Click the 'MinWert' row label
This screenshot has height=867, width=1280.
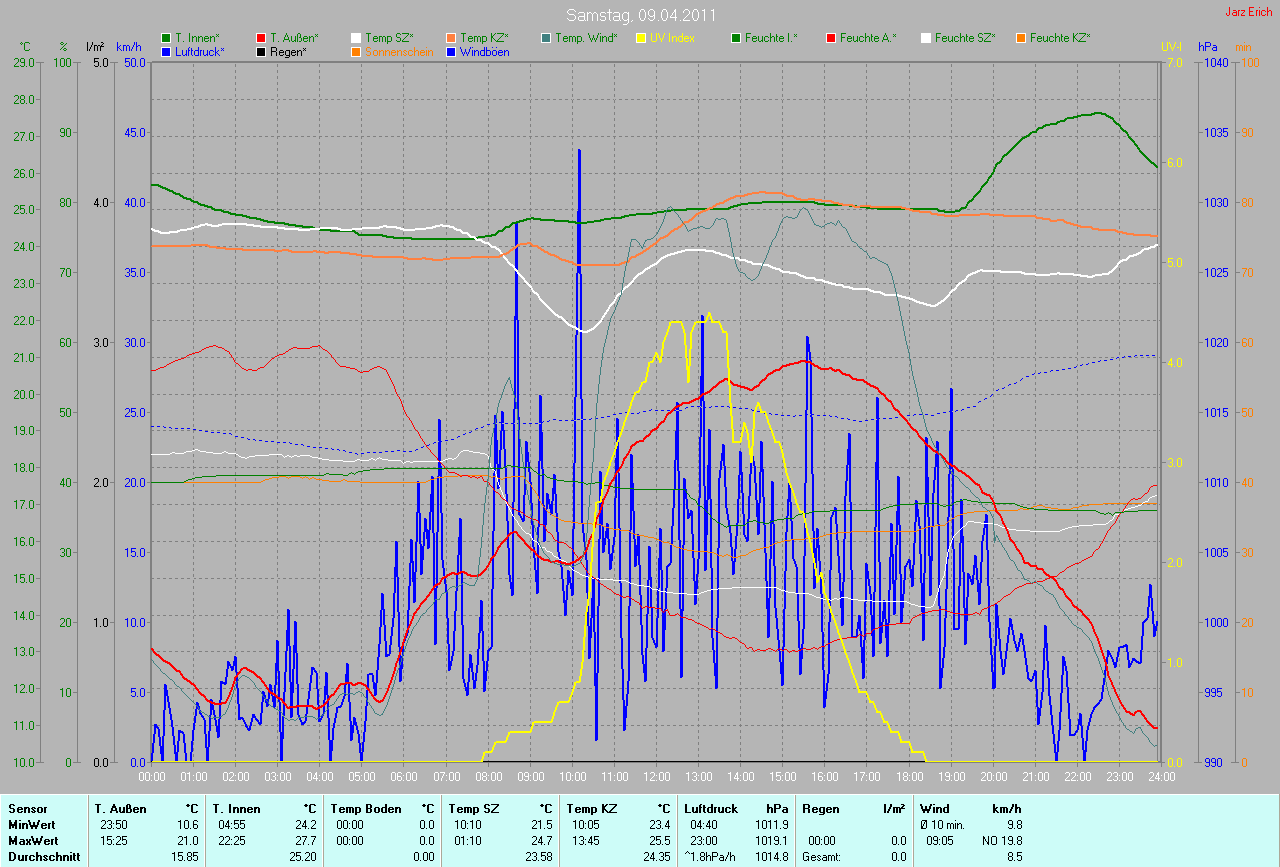pyautogui.click(x=30, y=824)
